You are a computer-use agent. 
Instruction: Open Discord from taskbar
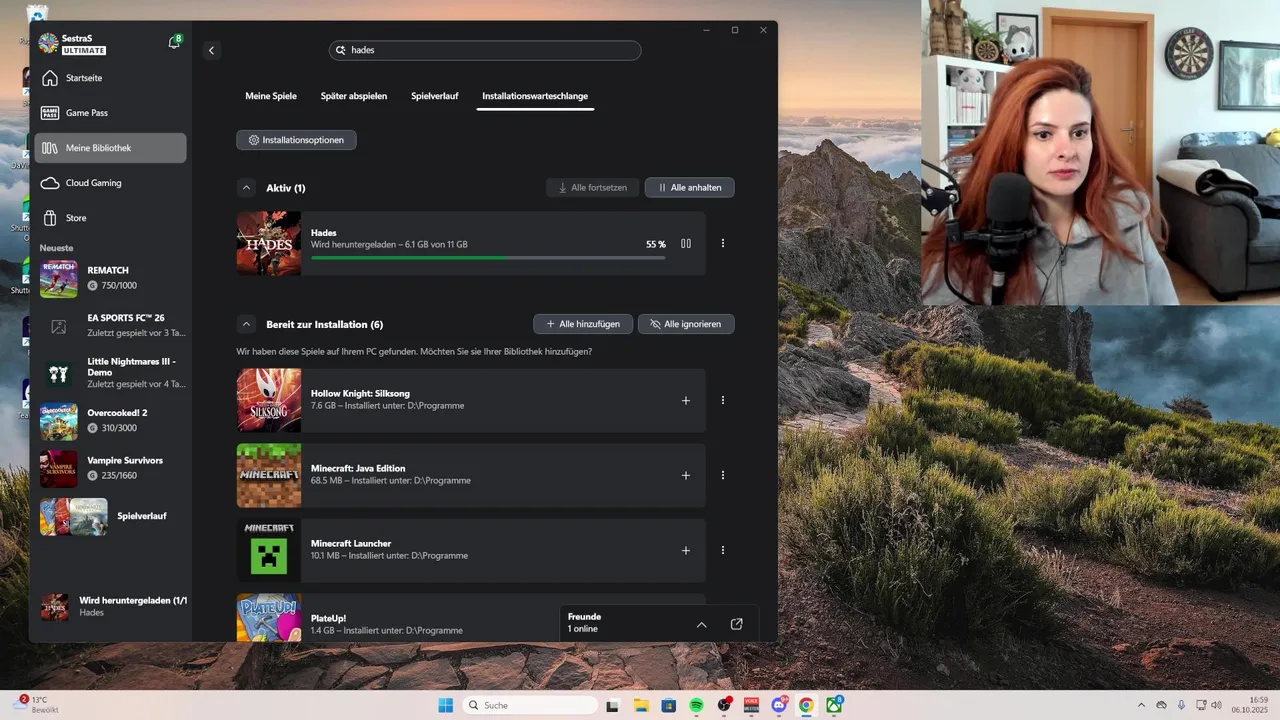[779, 705]
